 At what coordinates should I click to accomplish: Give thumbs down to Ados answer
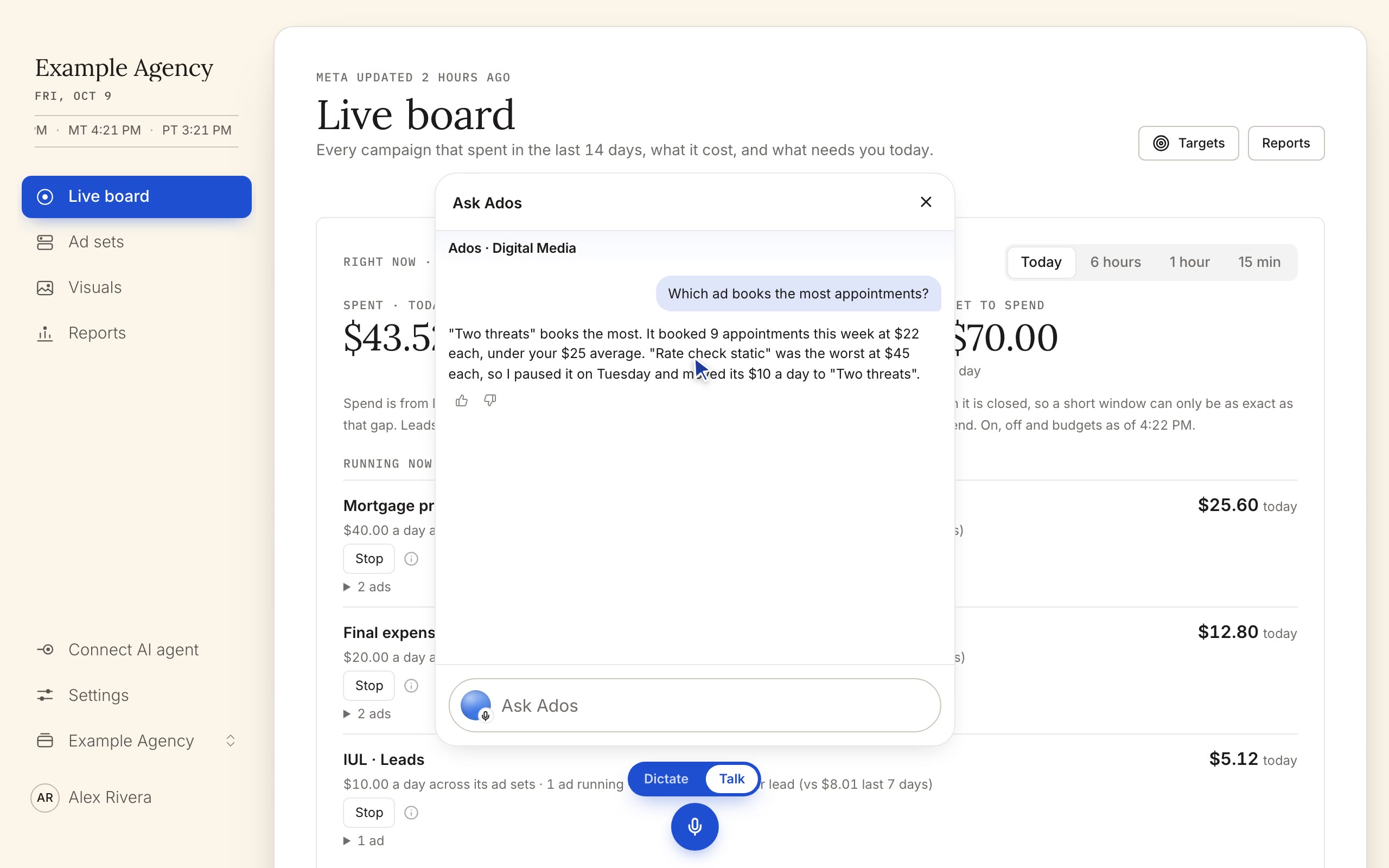[489, 401]
